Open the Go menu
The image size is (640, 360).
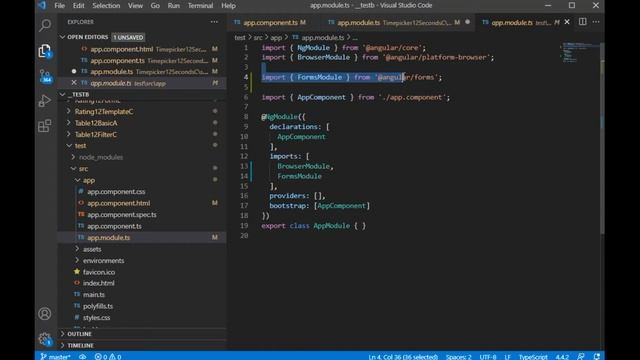tap(155, 6)
